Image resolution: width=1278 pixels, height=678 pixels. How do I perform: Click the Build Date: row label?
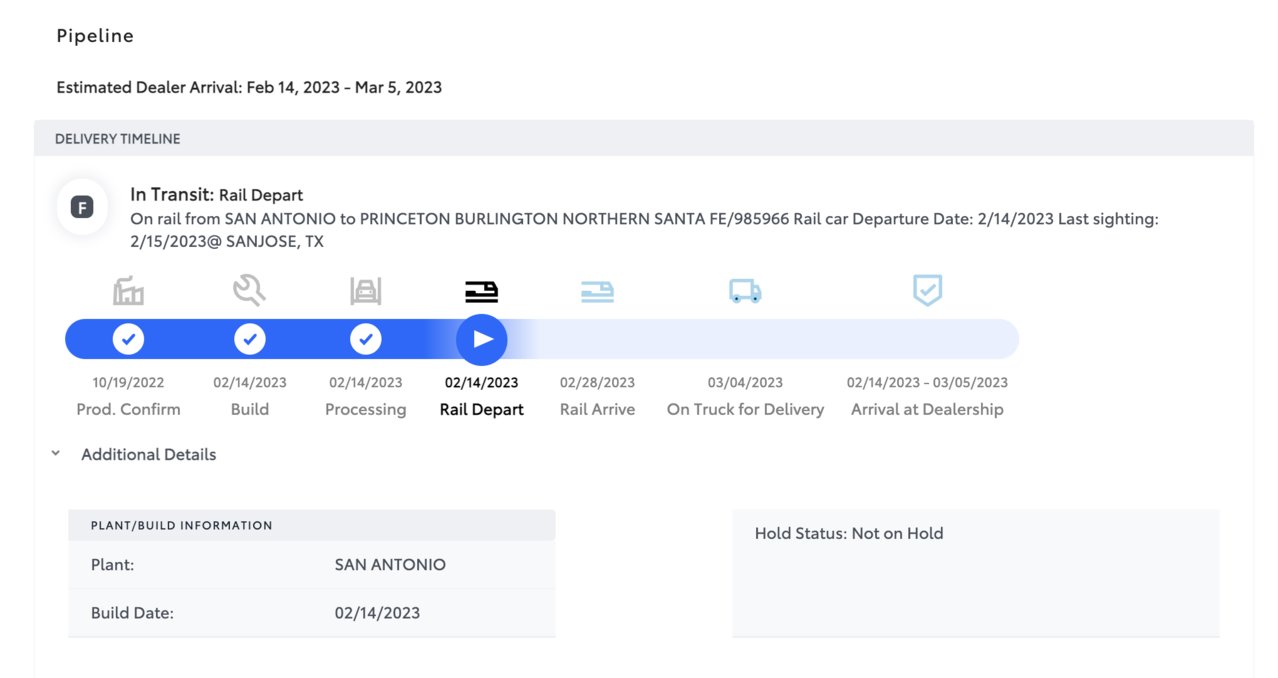[x=132, y=613]
